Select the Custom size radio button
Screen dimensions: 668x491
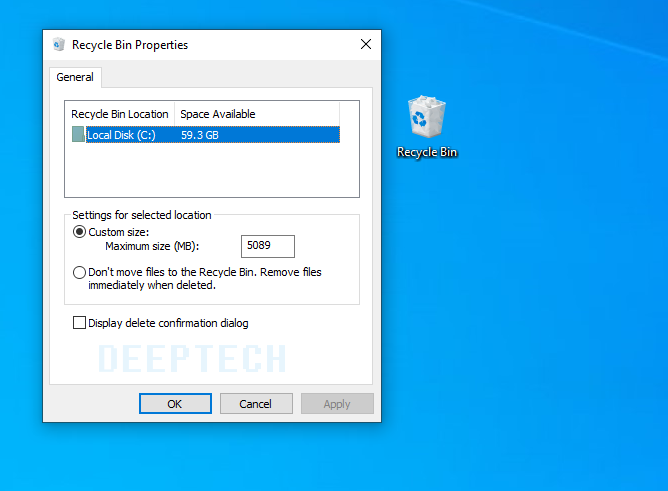[x=79, y=232]
